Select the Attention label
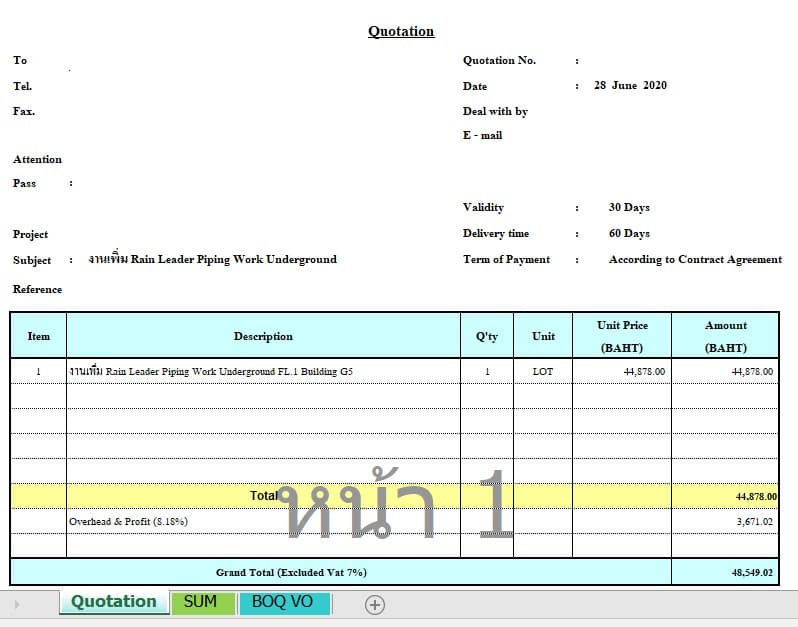 pyautogui.click(x=37, y=159)
